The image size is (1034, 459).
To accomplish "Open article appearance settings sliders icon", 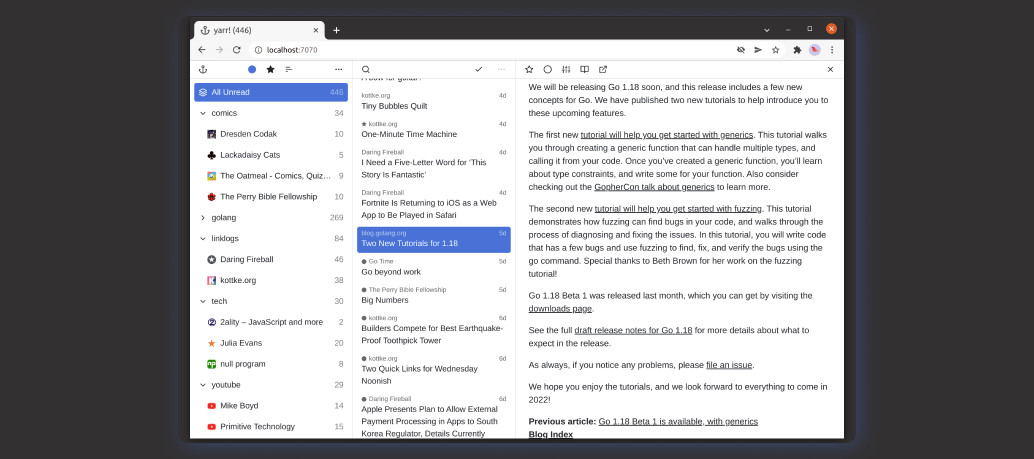I will tap(566, 69).
